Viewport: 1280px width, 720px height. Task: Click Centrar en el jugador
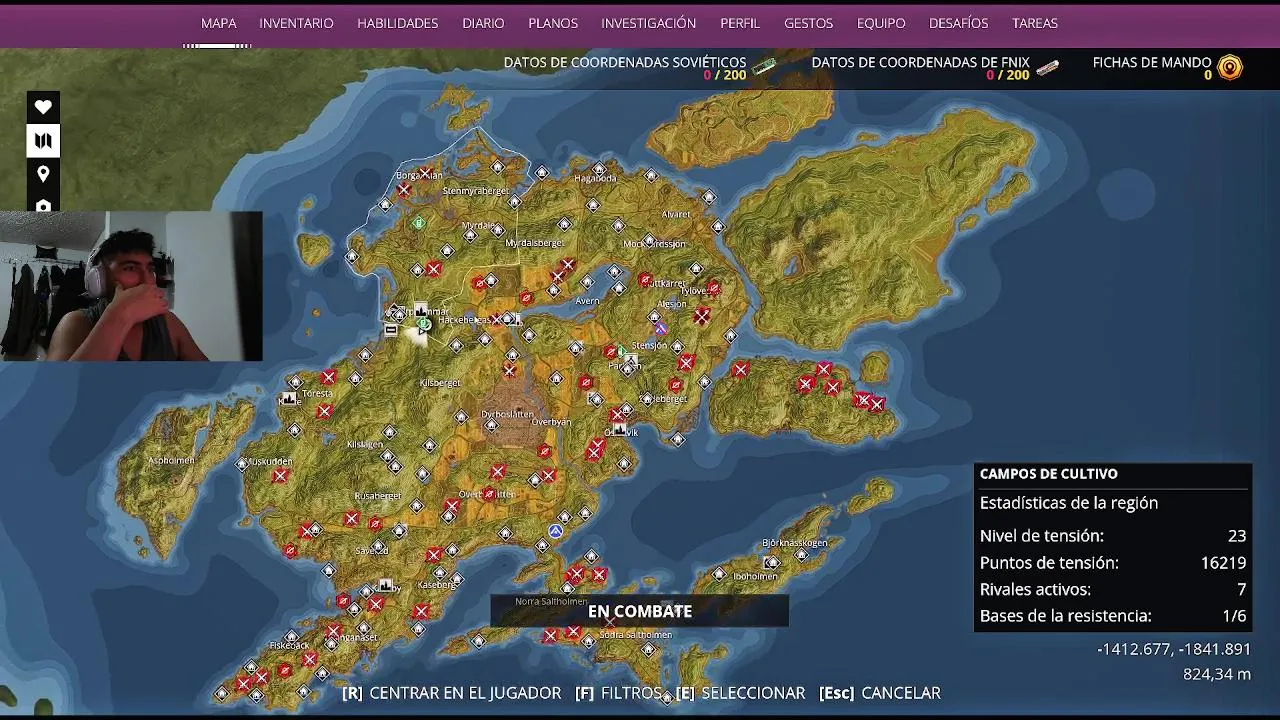click(x=451, y=693)
